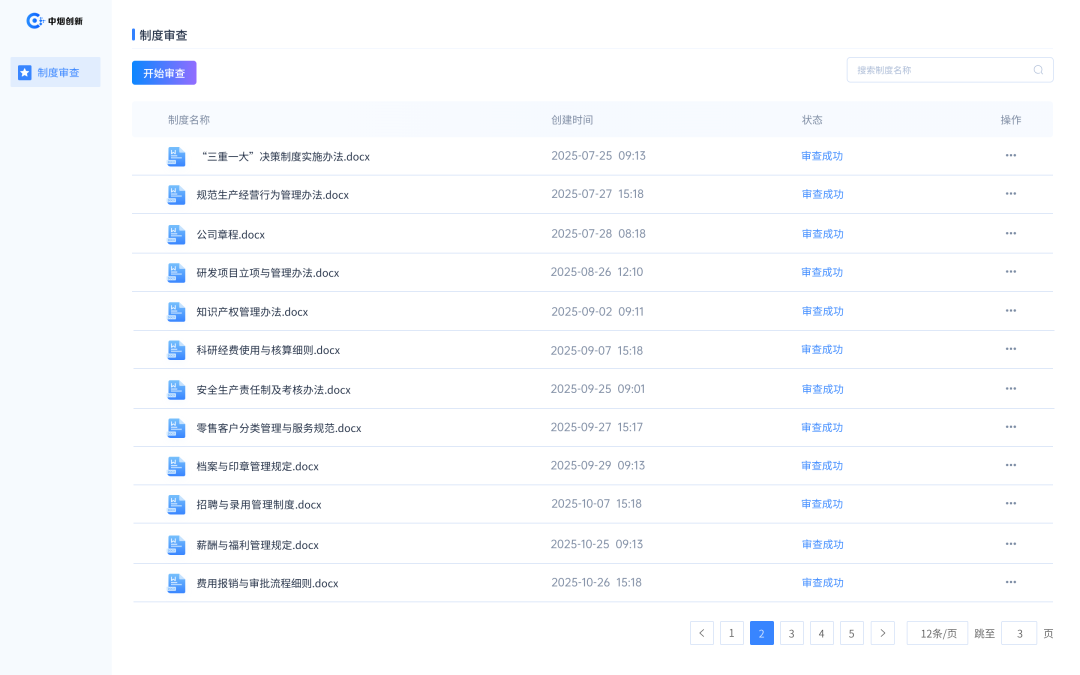
Task: Go to page 3
Action: click(x=791, y=633)
